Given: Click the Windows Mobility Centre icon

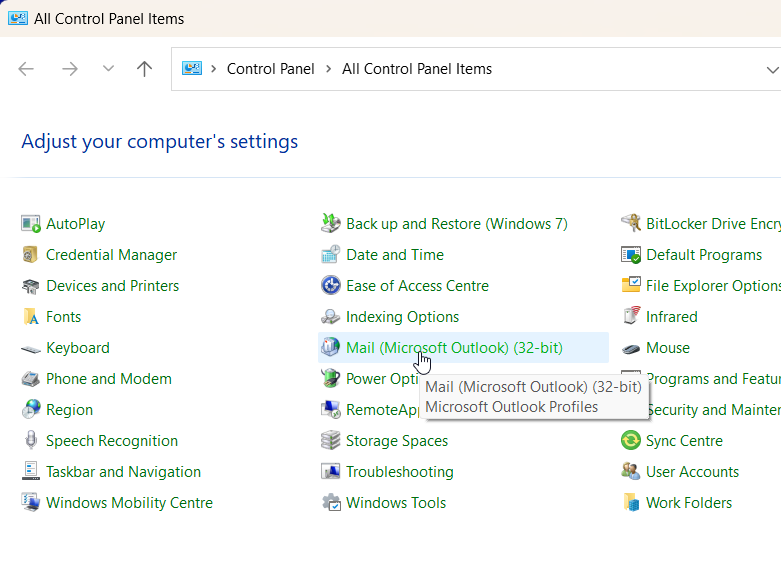Looking at the screenshot, I should click(31, 503).
